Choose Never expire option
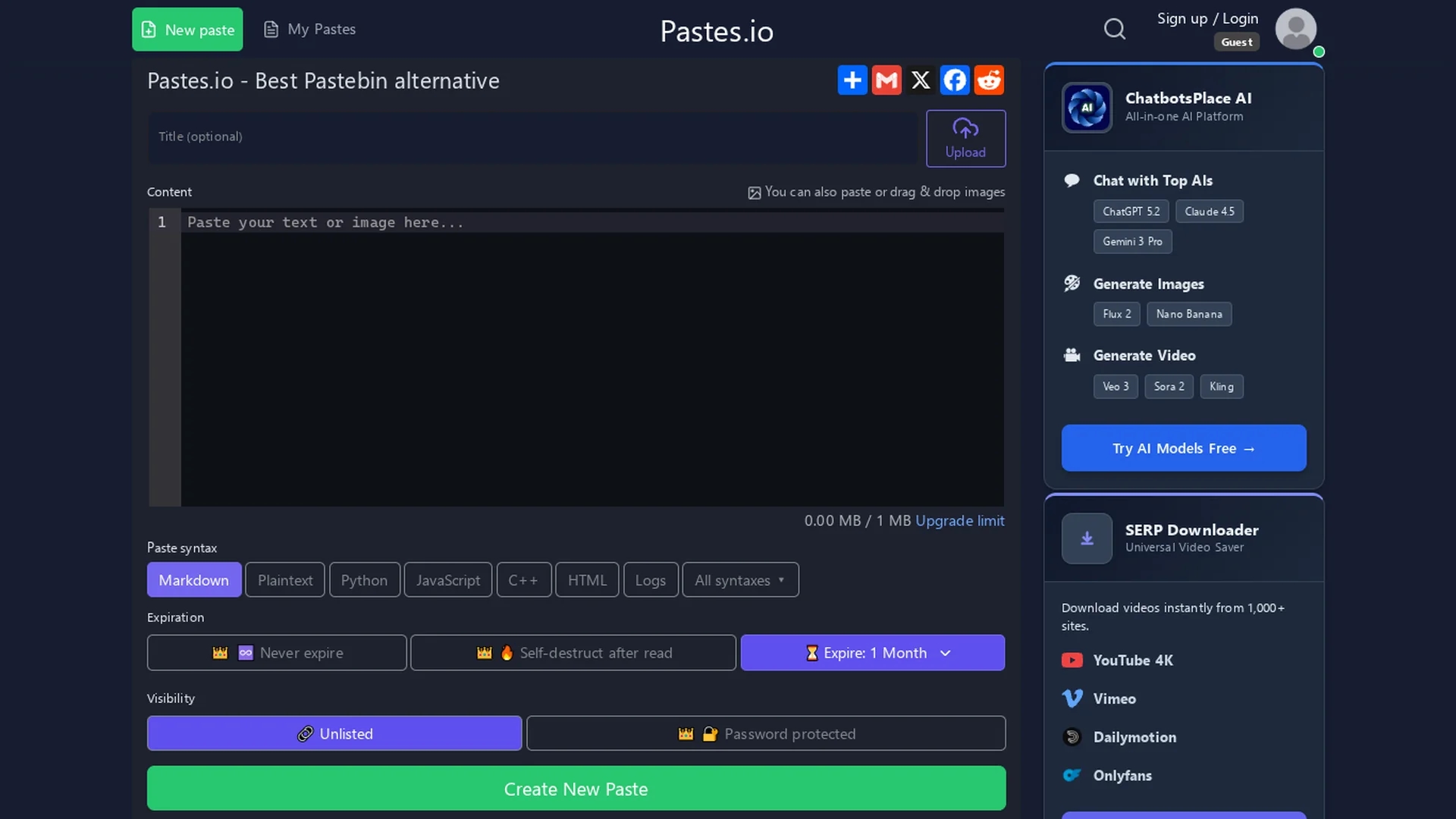 (x=277, y=652)
